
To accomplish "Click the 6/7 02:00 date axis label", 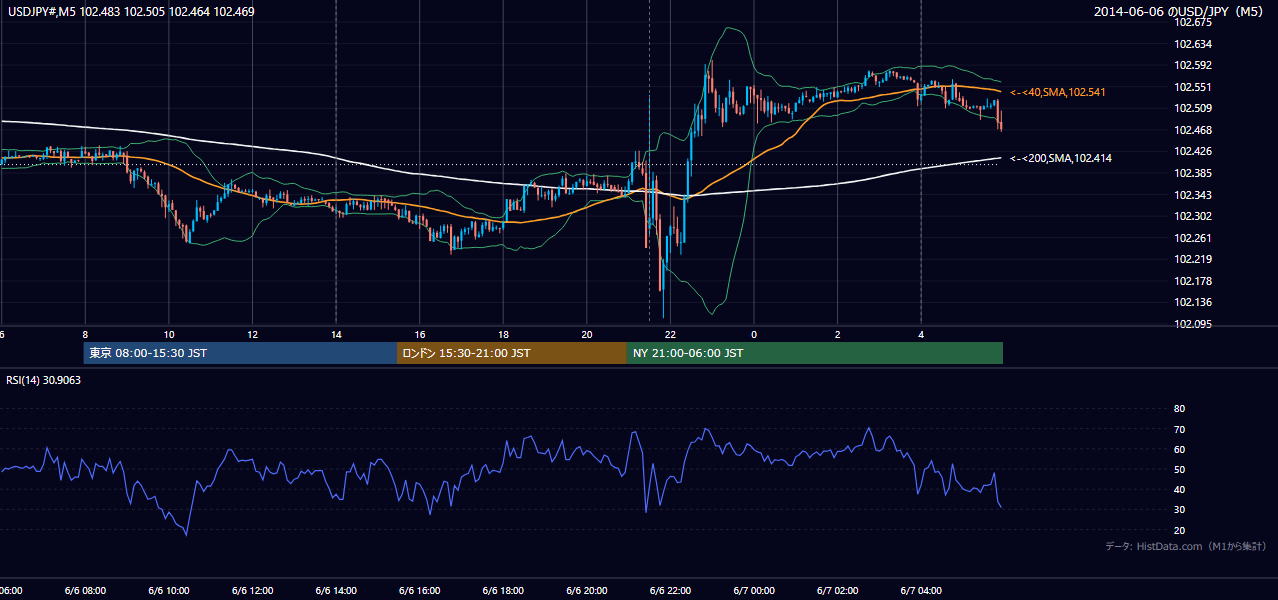I will tap(837, 590).
